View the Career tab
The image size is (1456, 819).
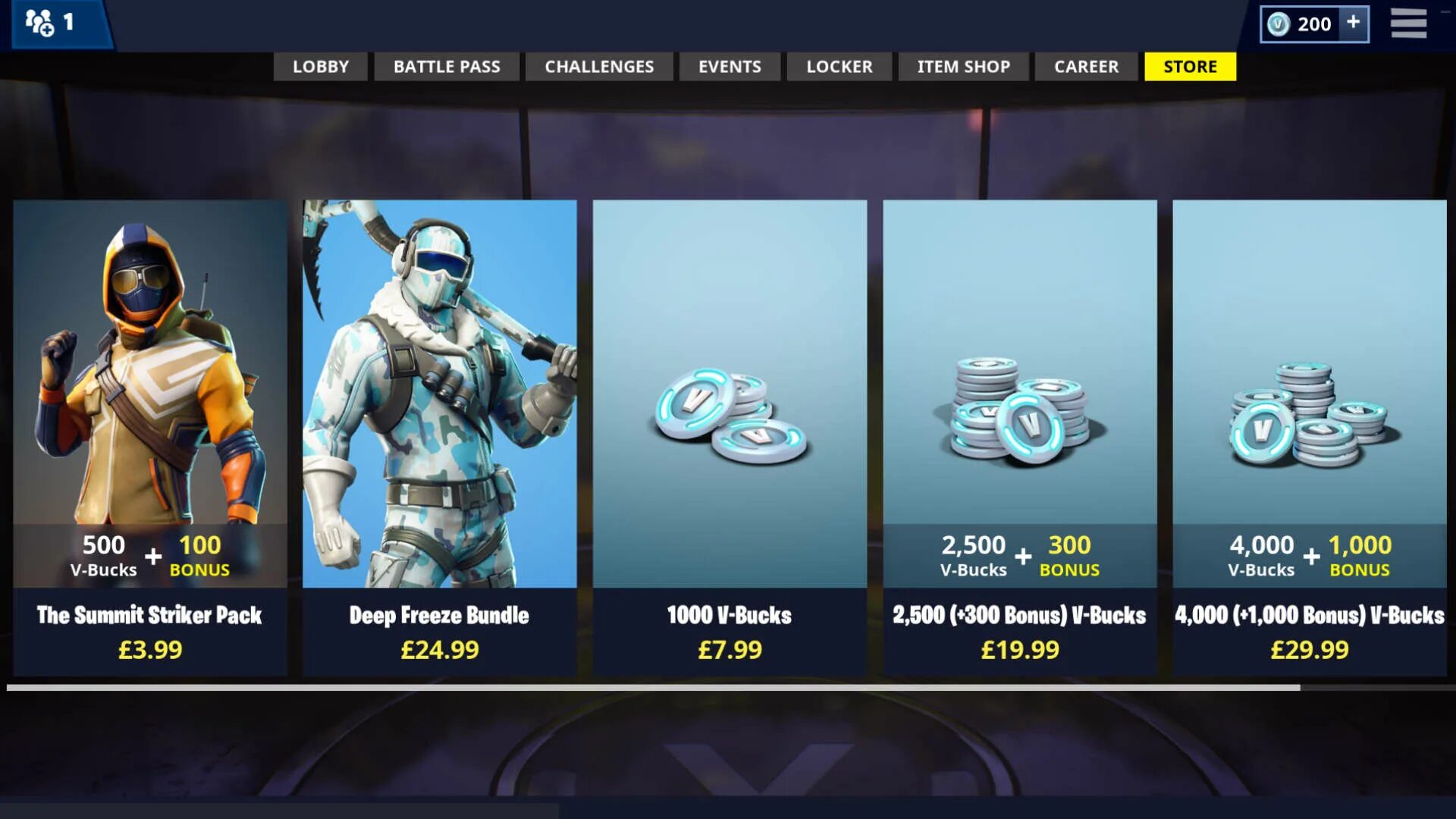click(x=1087, y=67)
